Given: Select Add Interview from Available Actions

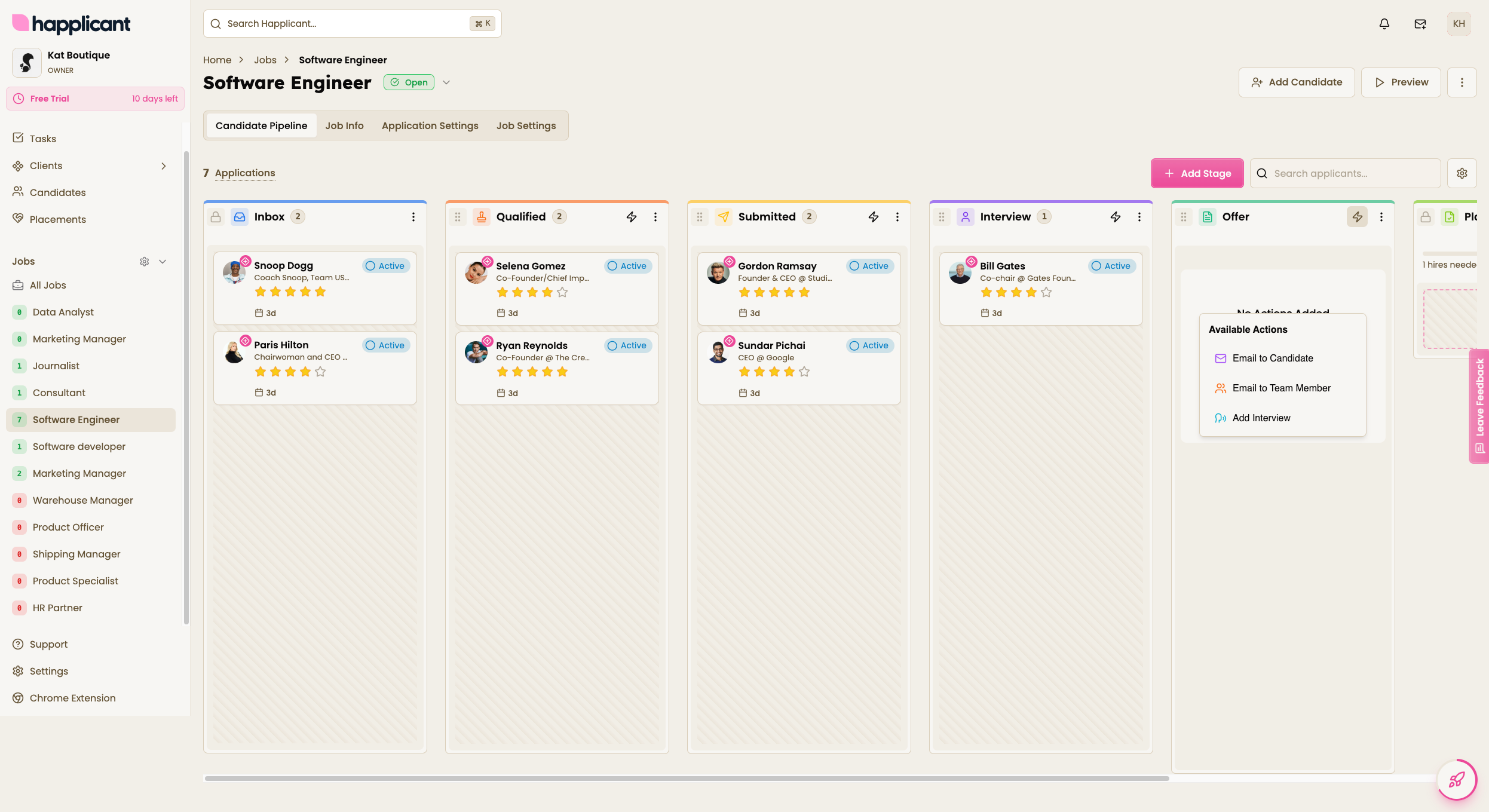Looking at the screenshot, I should pos(1261,418).
